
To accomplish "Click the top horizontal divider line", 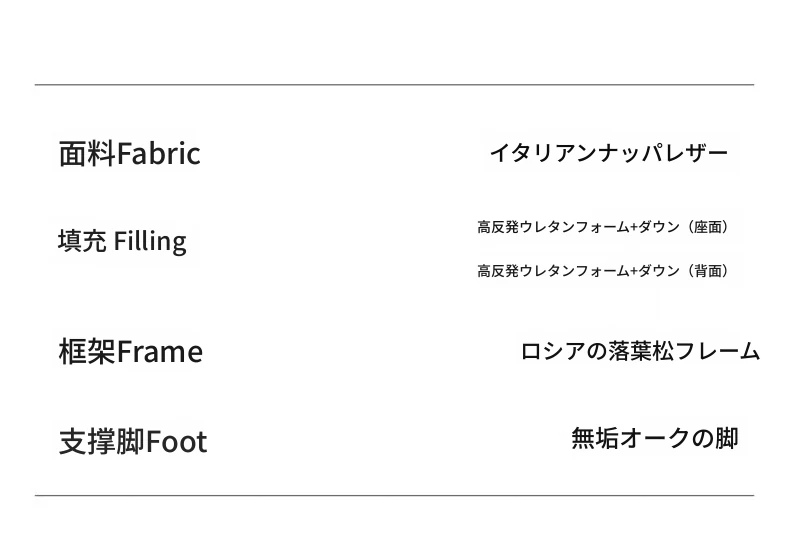I will [394, 85].
